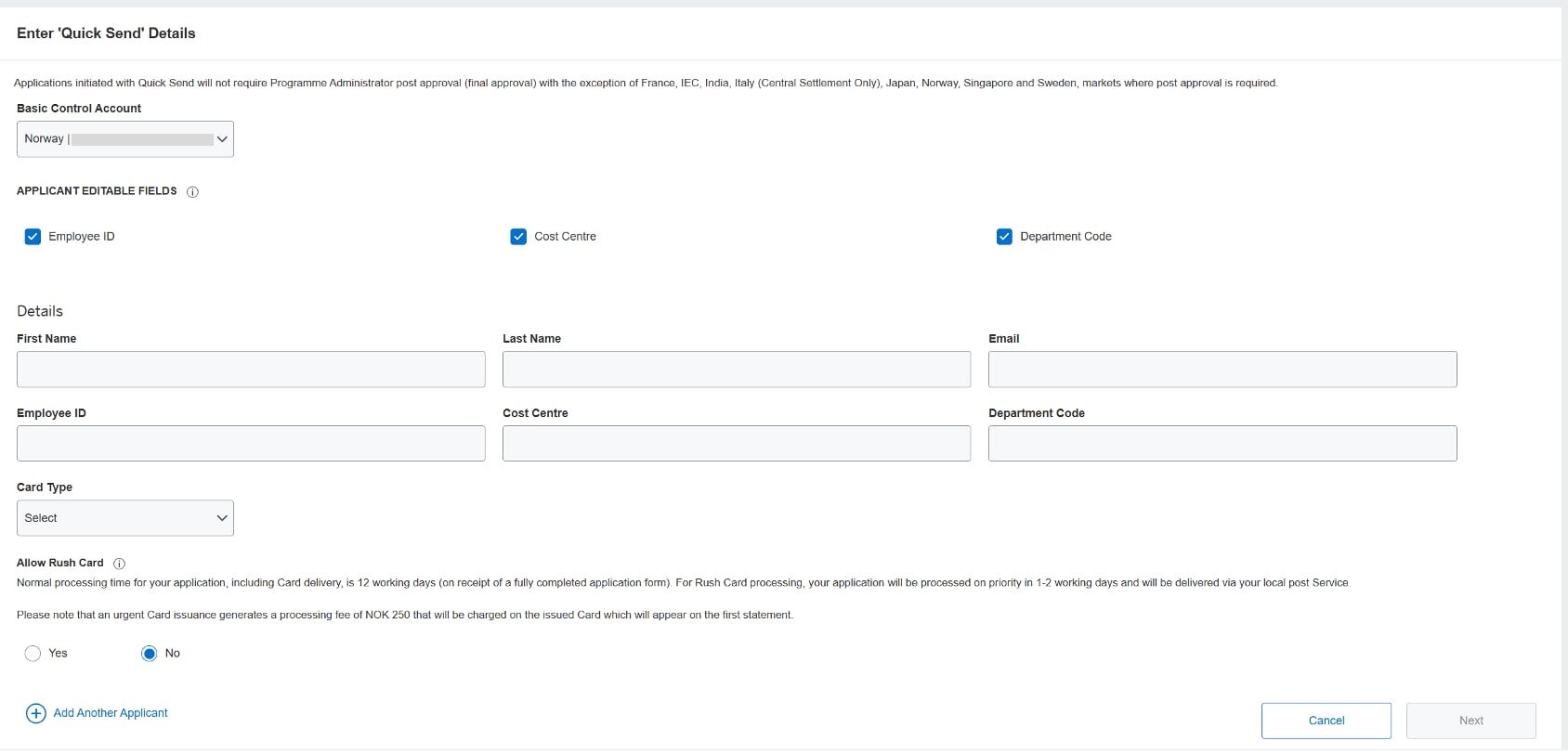1568x754 pixels.
Task: Click the plus circle icon for adding applicant
Action: 35,713
